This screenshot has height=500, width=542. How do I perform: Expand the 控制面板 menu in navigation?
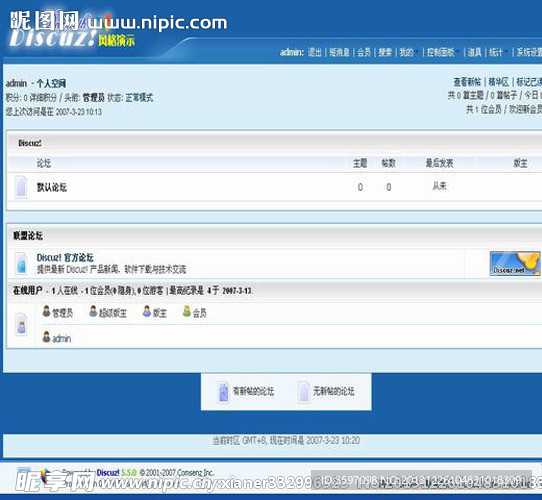440,53
